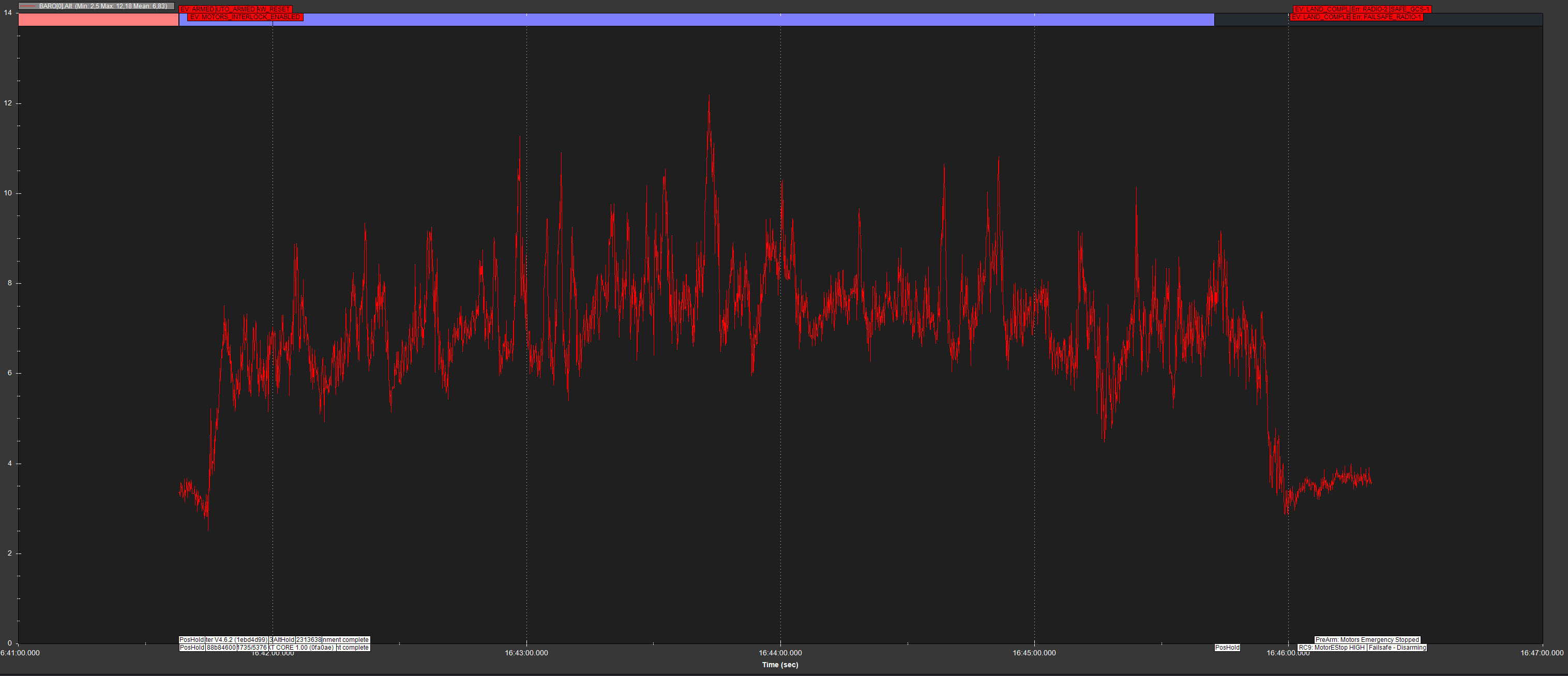1568x676 pixels.
Task: Select the AUTO_ARMED event marker
Action: (x=236, y=9)
